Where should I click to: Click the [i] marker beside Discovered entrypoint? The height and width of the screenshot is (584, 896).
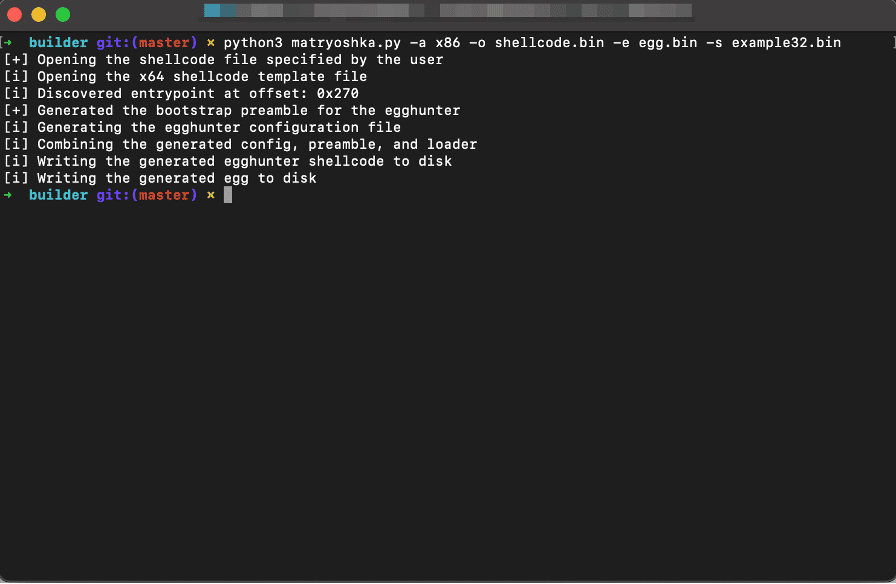click(x=16, y=93)
